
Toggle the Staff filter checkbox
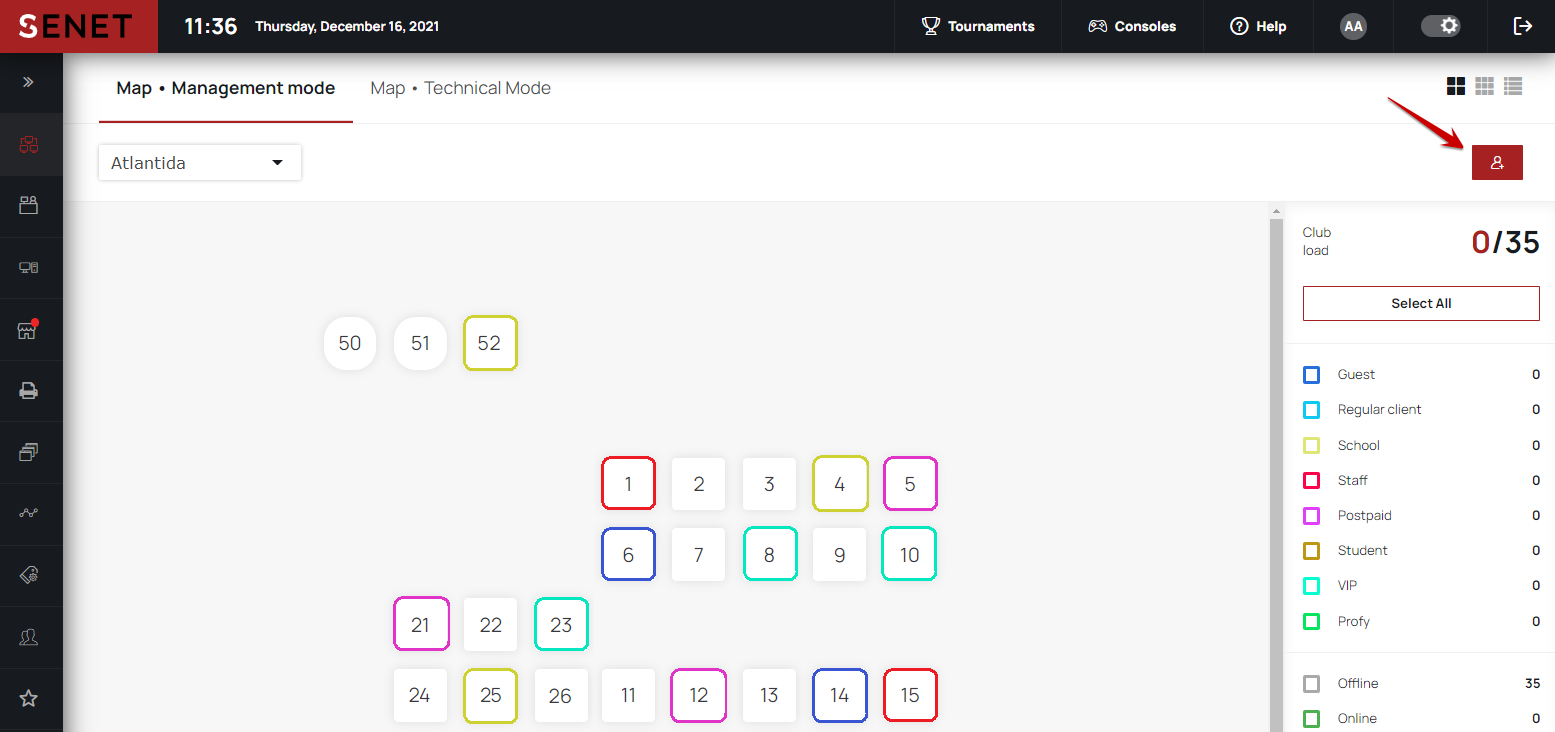[1312, 481]
